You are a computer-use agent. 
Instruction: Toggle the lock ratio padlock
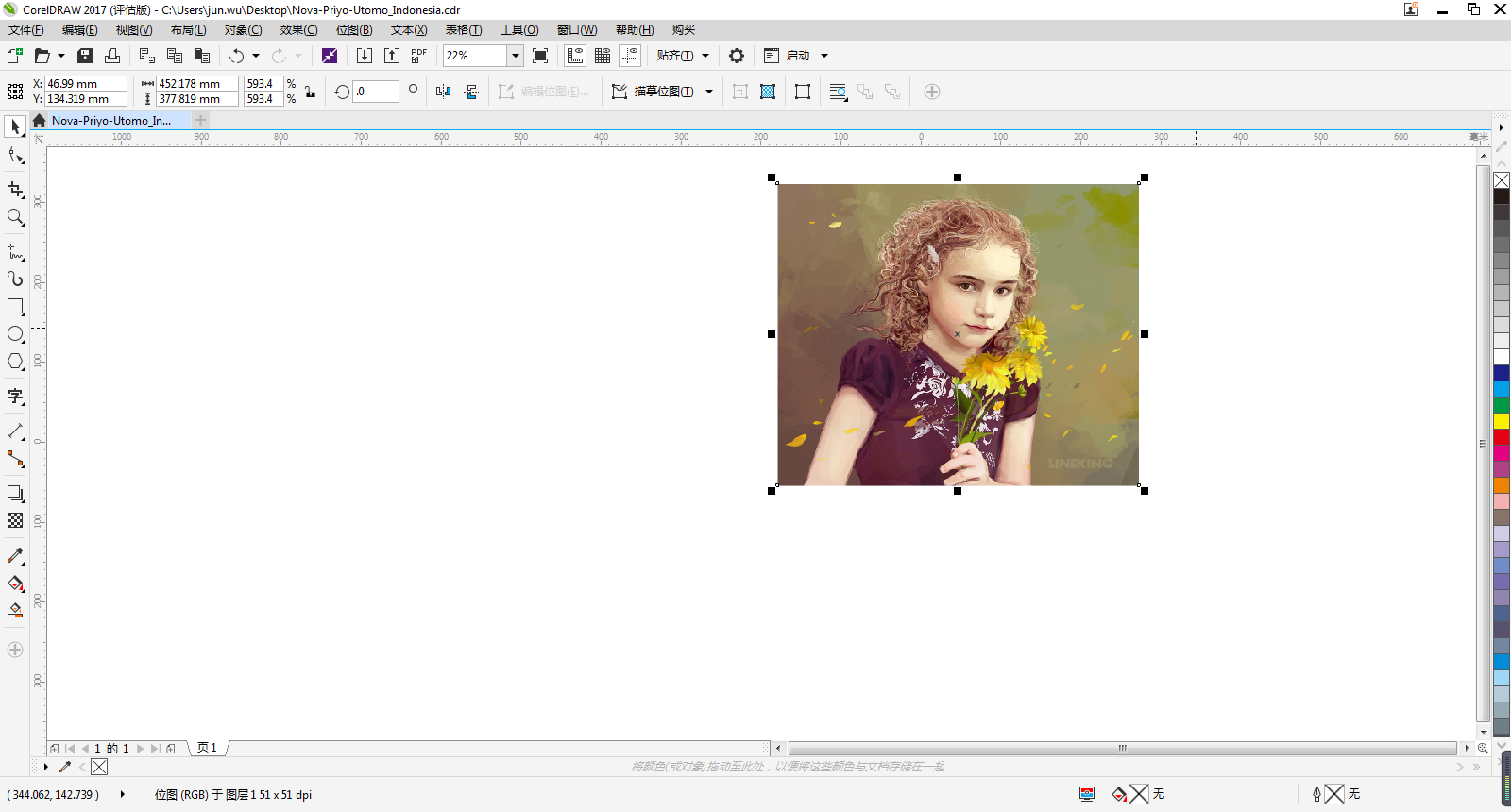[310, 92]
